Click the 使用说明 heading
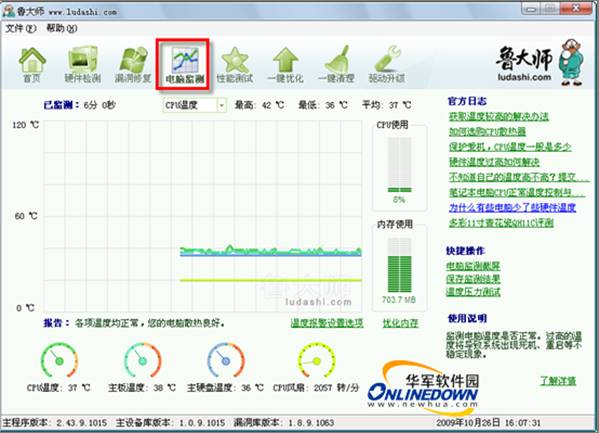This screenshot has width=599, height=433. pos(467,318)
